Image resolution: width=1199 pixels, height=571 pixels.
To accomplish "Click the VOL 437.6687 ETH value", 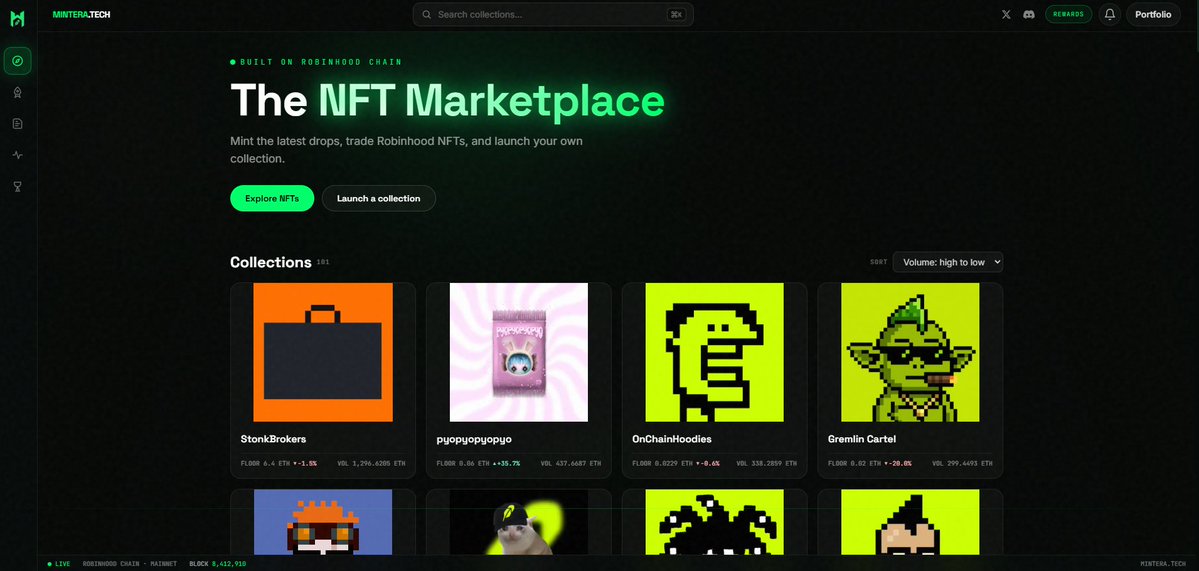I will [571, 463].
